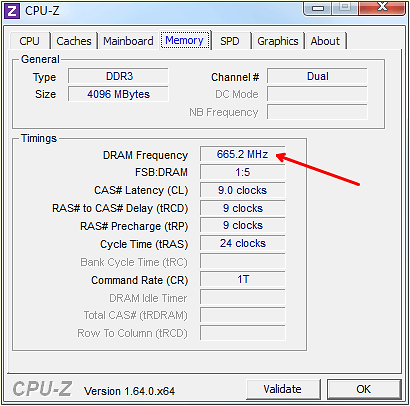Click the RAS# to CAS# Delay label
The width and height of the screenshot is (410, 406).
pos(120,208)
